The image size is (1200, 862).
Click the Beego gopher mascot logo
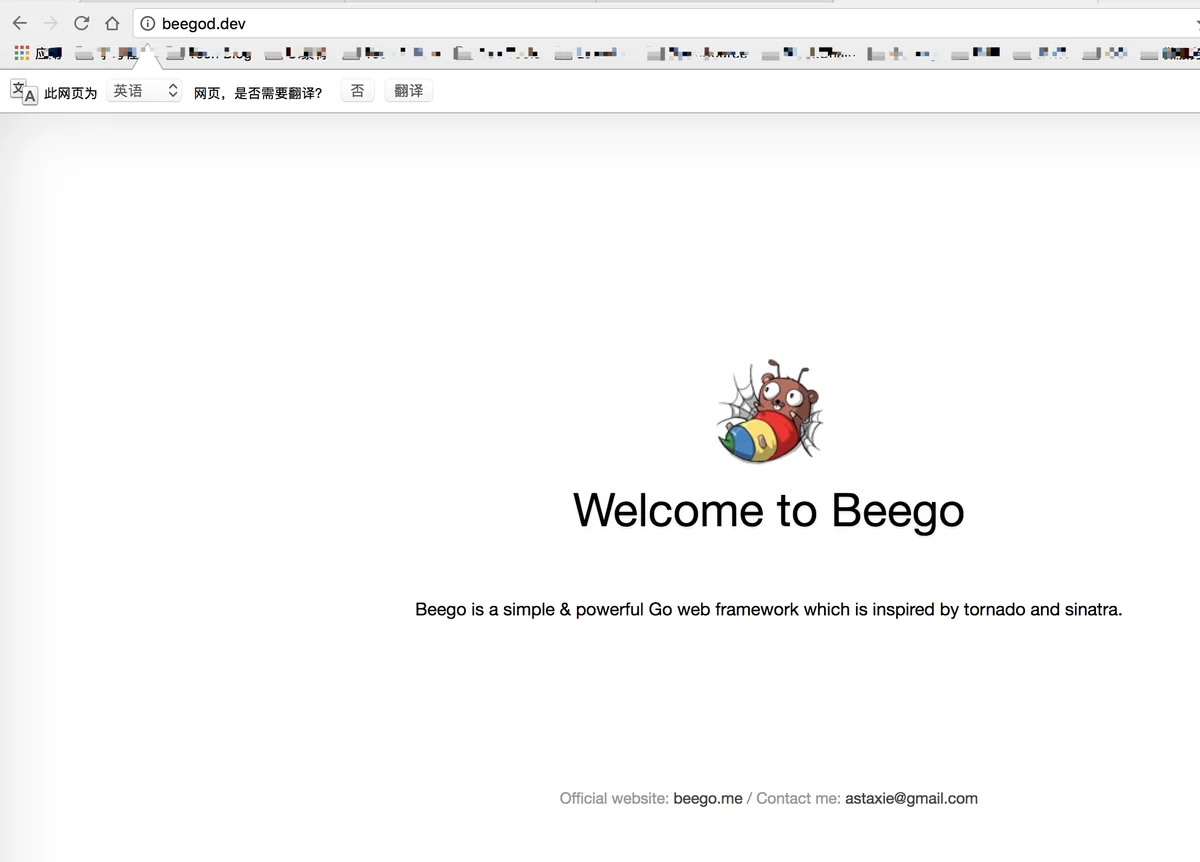pos(770,411)
